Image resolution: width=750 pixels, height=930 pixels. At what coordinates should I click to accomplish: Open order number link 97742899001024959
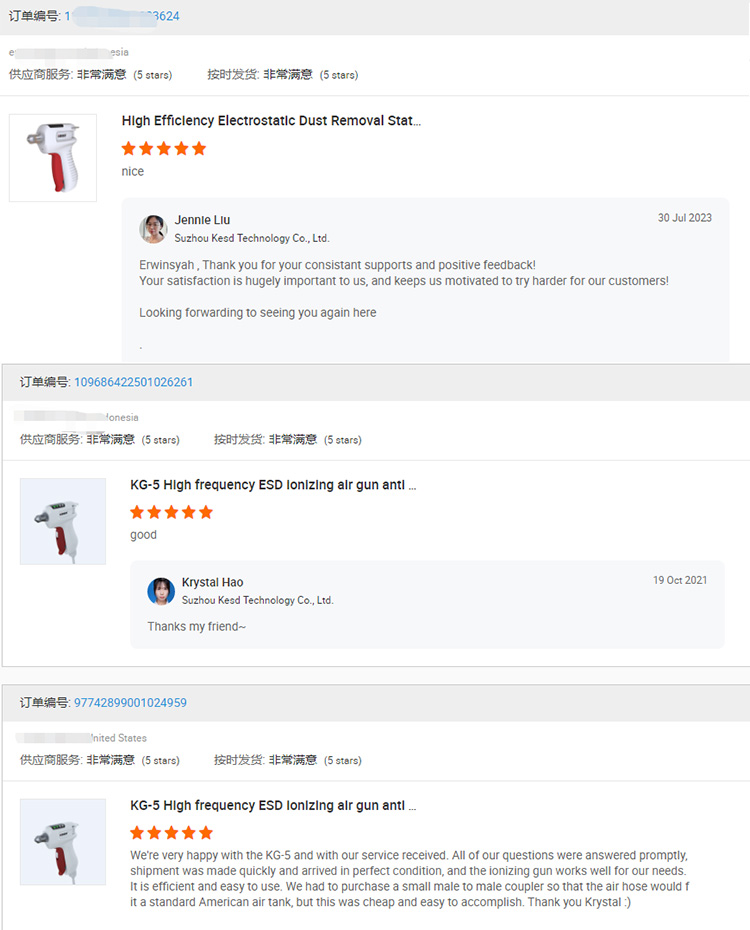click(x=130, y=703)
